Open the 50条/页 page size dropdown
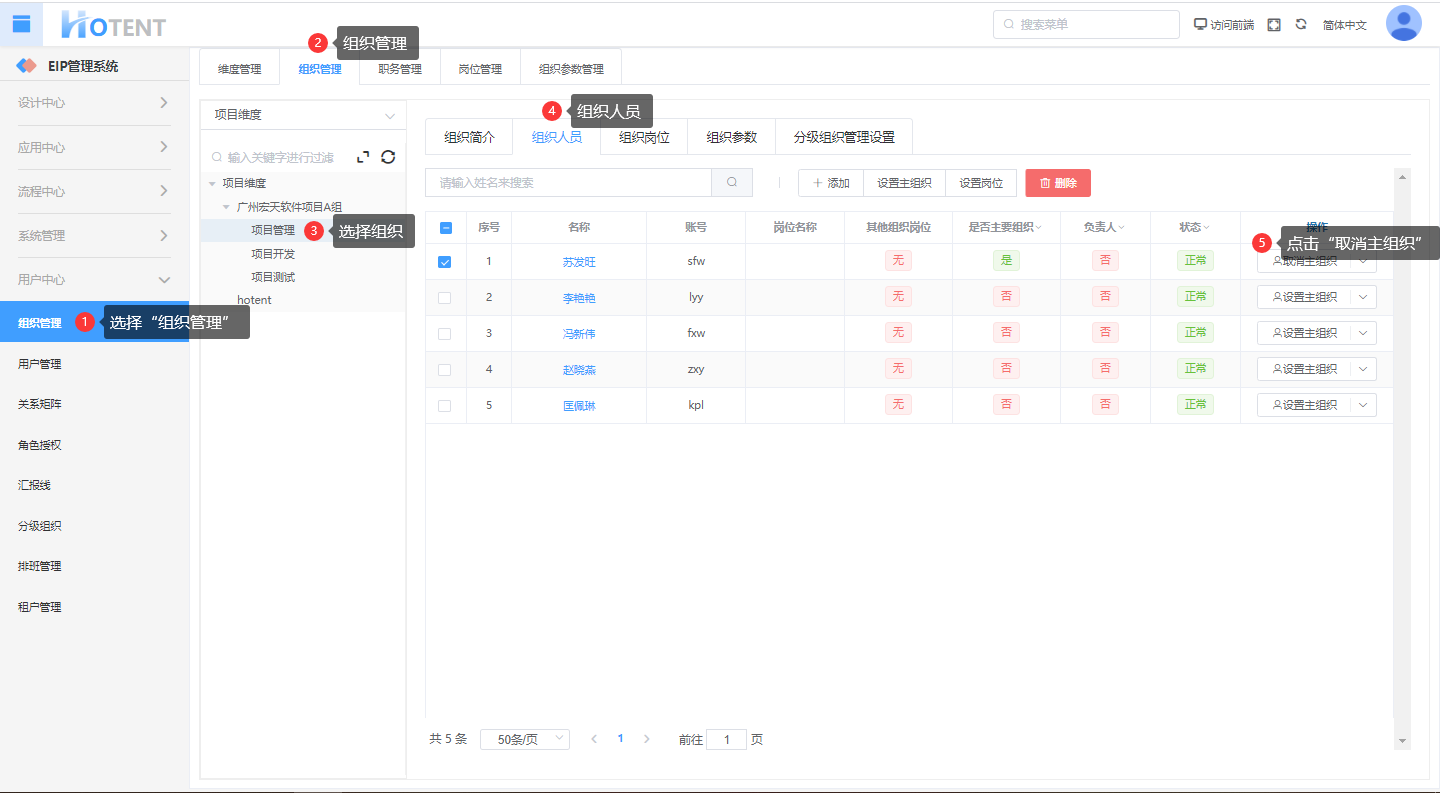Viewport: 1440px width, 793px height. click(525, 739)
